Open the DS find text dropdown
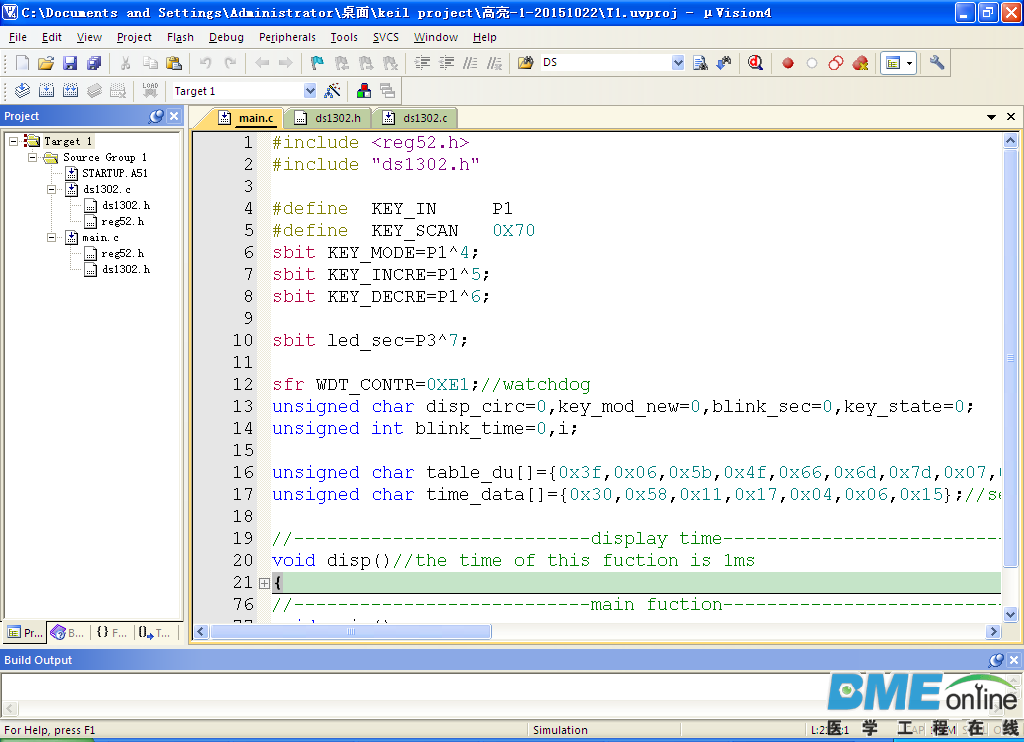This screenshot has height=742, width=1024. coord(678,63)
